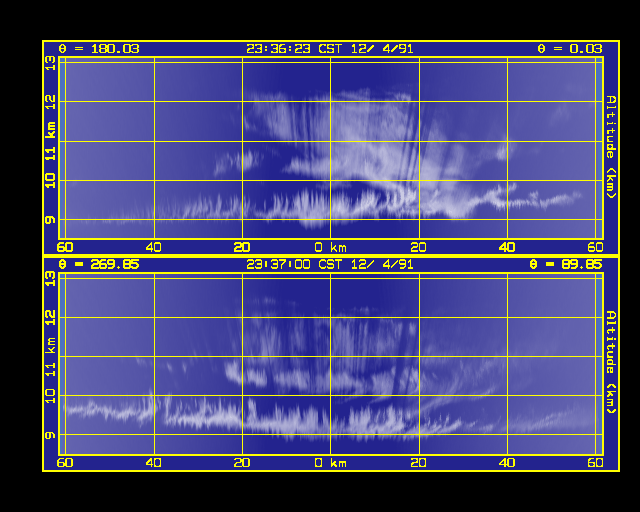The image size is (640, 512).
Task: Click altitude tick 9 in the 23:36:23 panel
Action: point(50,220)
